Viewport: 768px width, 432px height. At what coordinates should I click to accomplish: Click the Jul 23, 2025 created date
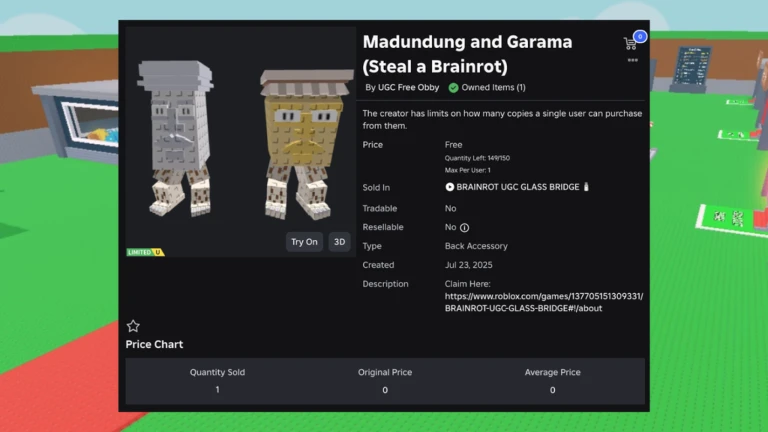click(x=469, y=265)
